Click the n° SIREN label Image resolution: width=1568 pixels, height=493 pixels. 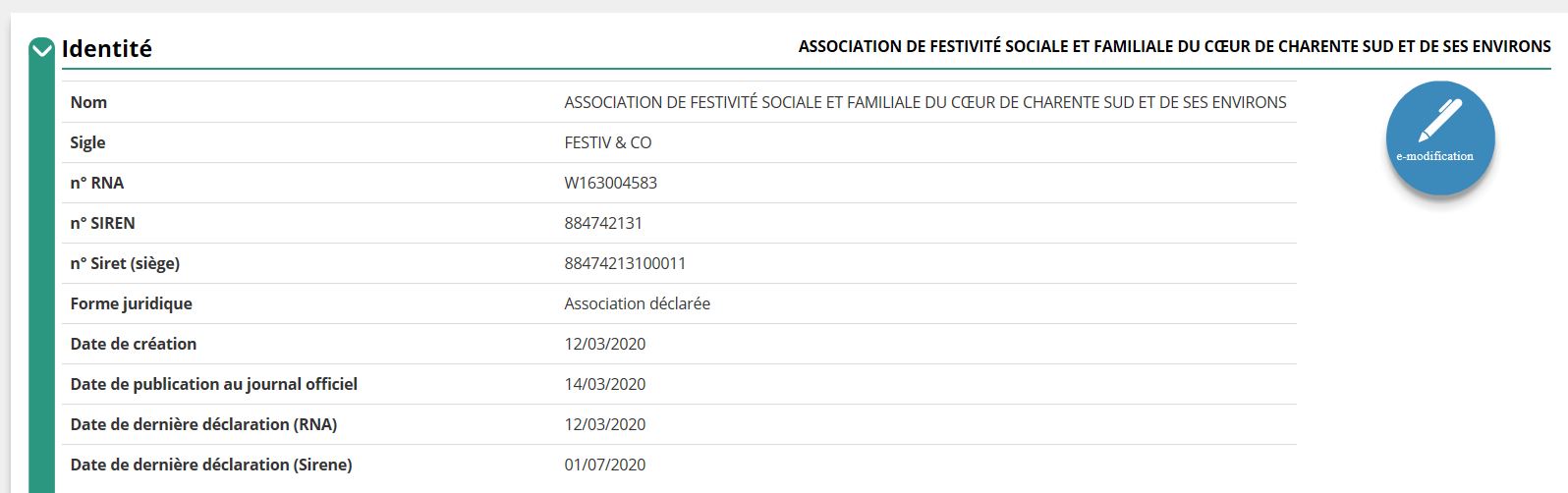(x=102, y=223)
